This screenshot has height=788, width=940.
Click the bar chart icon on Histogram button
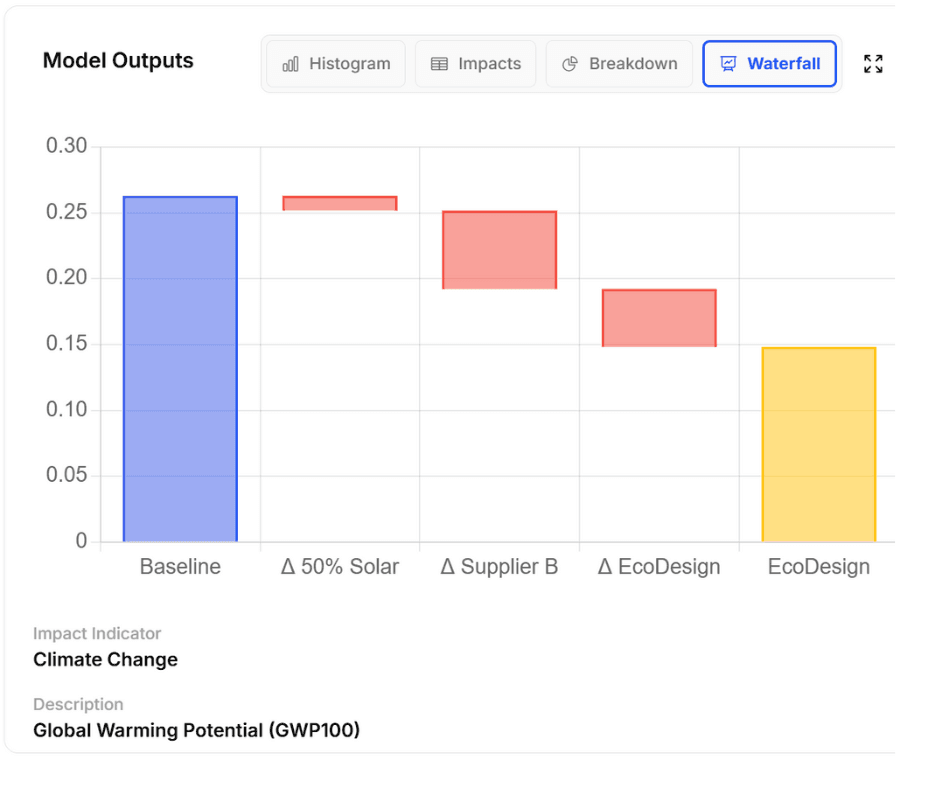pyautogui.click(x=289, y=63)
